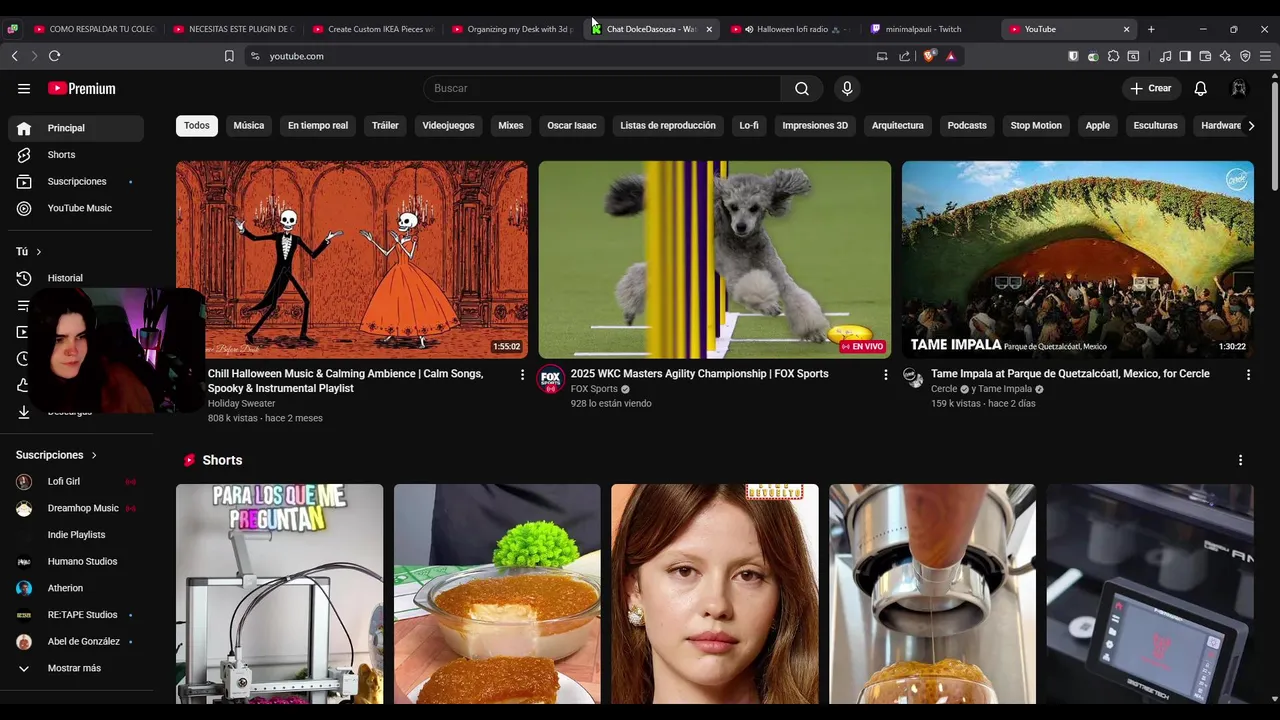Image resolution: width=1280 pixels, height=720 pixels.
Task: Open the browser main menu
Action: (x=1265, y=56)
